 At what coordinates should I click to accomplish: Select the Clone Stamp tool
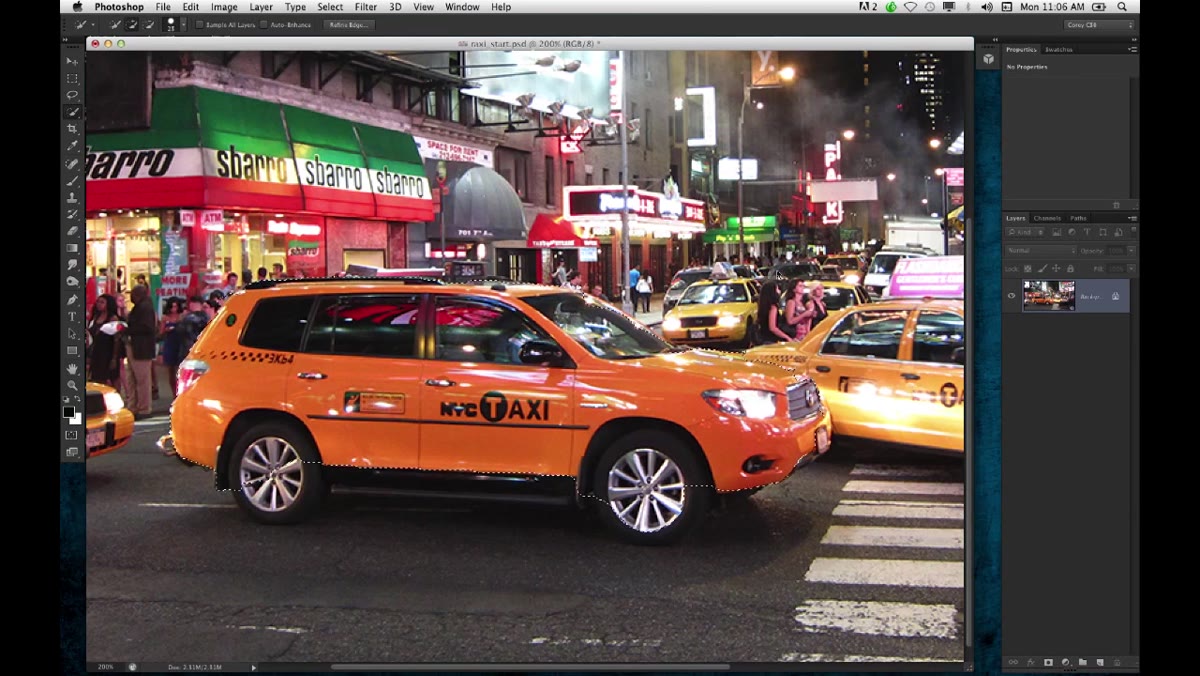point(72,197)
